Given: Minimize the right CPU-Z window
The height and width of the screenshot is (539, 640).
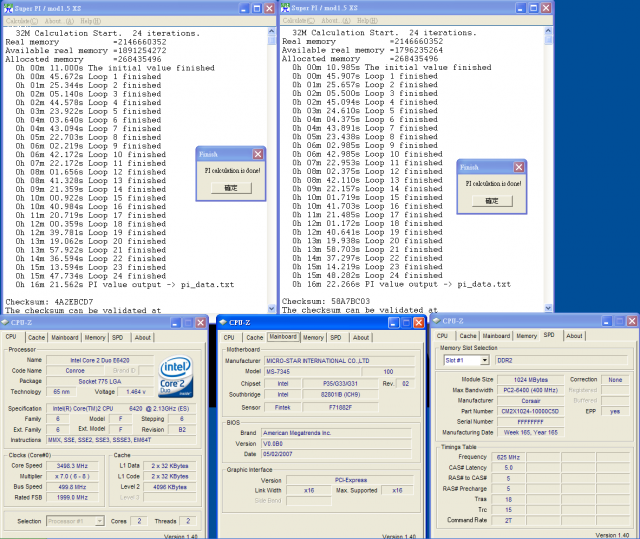Looking at the screenshot, I should pyautogui.click(x=607, y=321).
